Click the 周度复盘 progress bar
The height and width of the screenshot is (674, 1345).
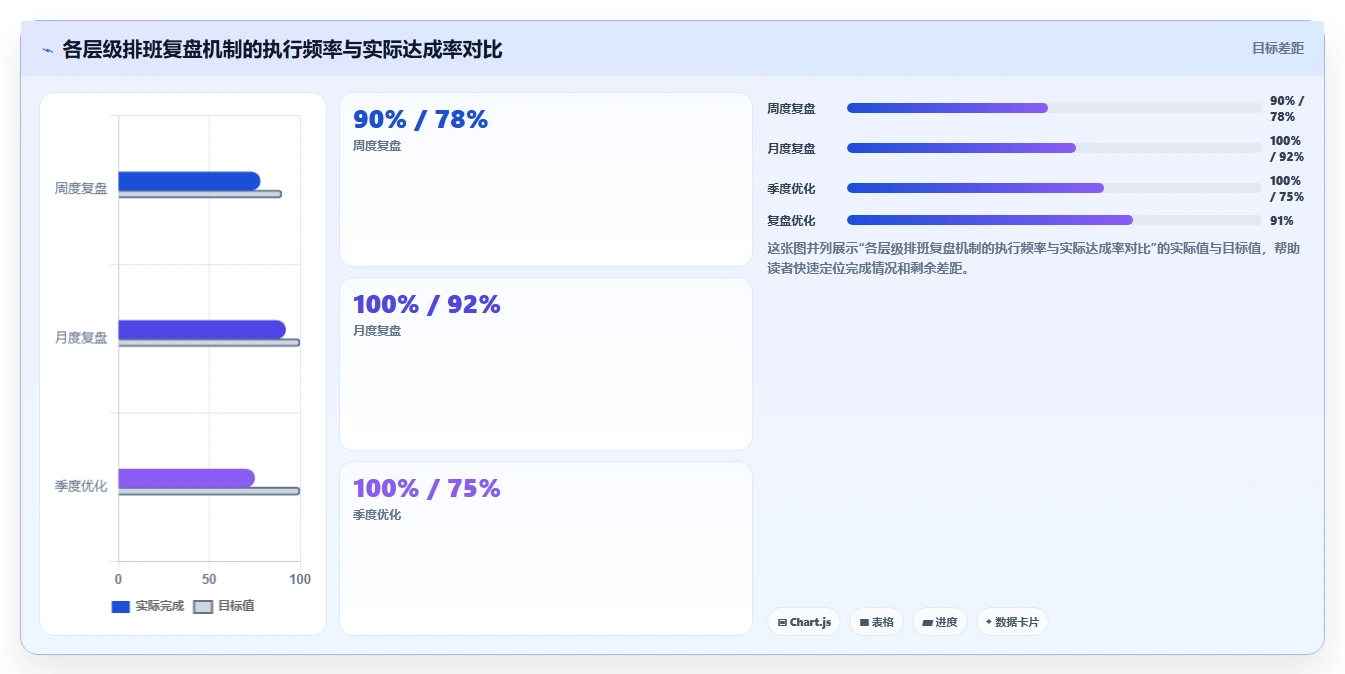(x=1054, y=108)
